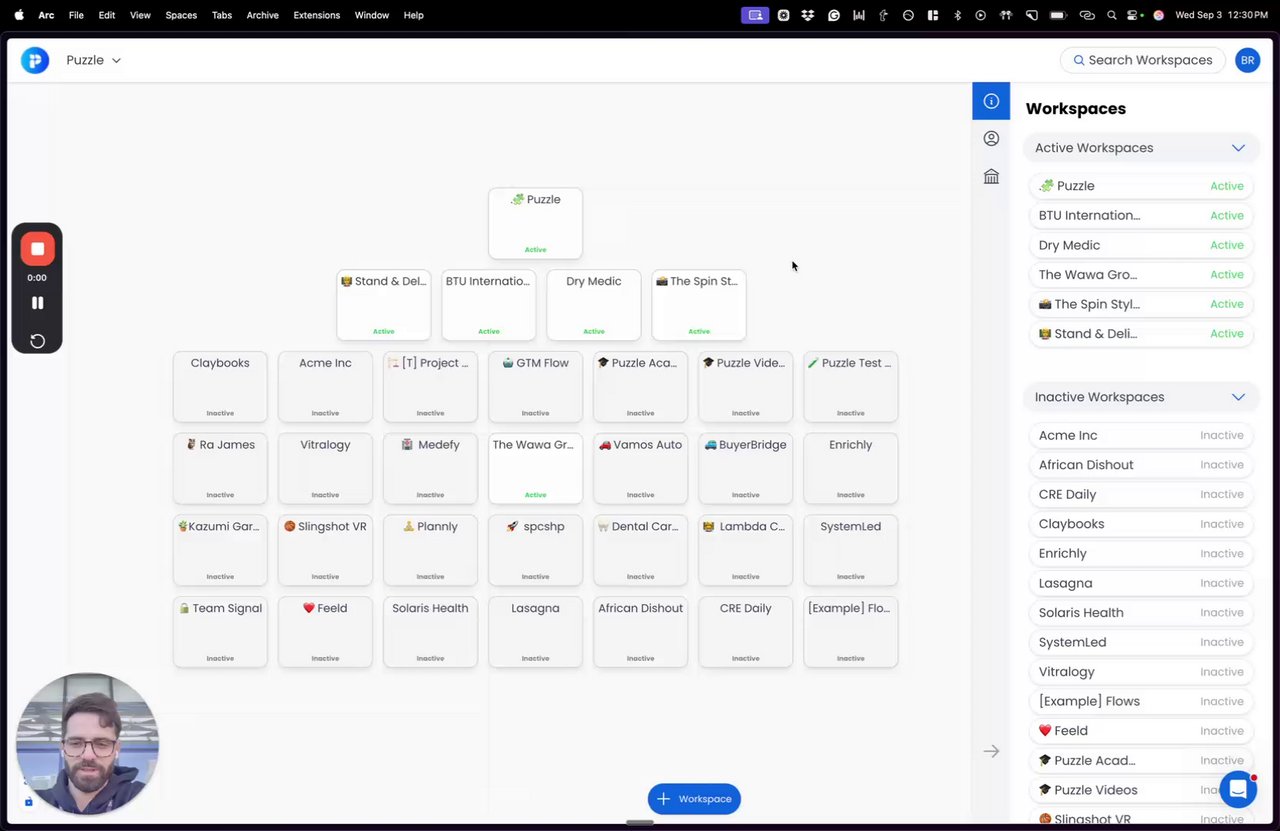Click the battery icon in menu bar
This screenshot has width=1280, height=831.
click(1058, 15)
